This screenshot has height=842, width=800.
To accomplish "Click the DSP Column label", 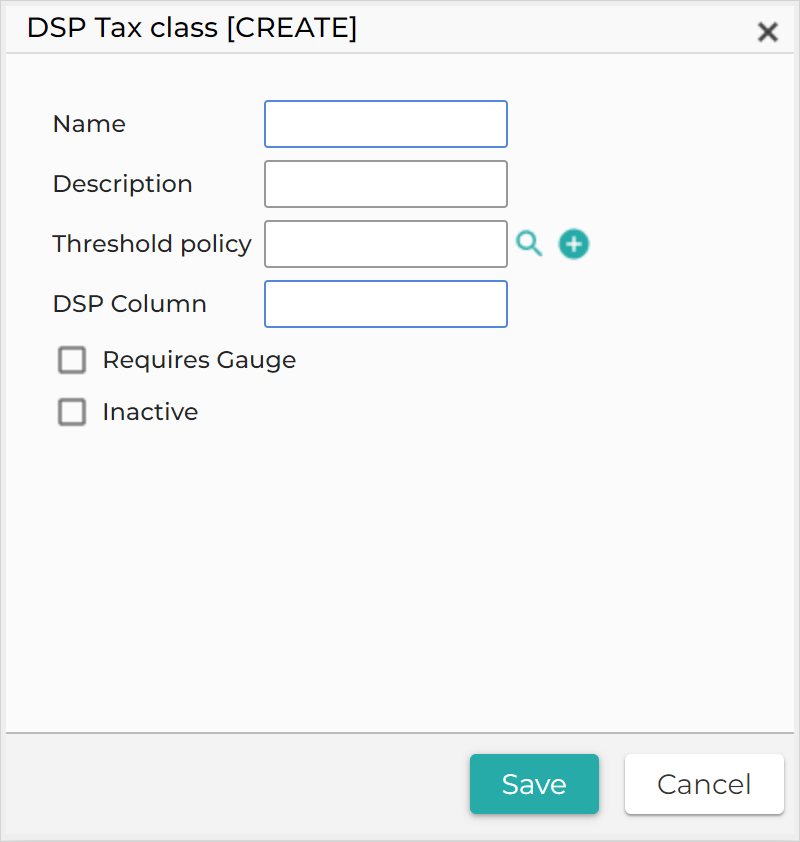I will coord(129,304).
